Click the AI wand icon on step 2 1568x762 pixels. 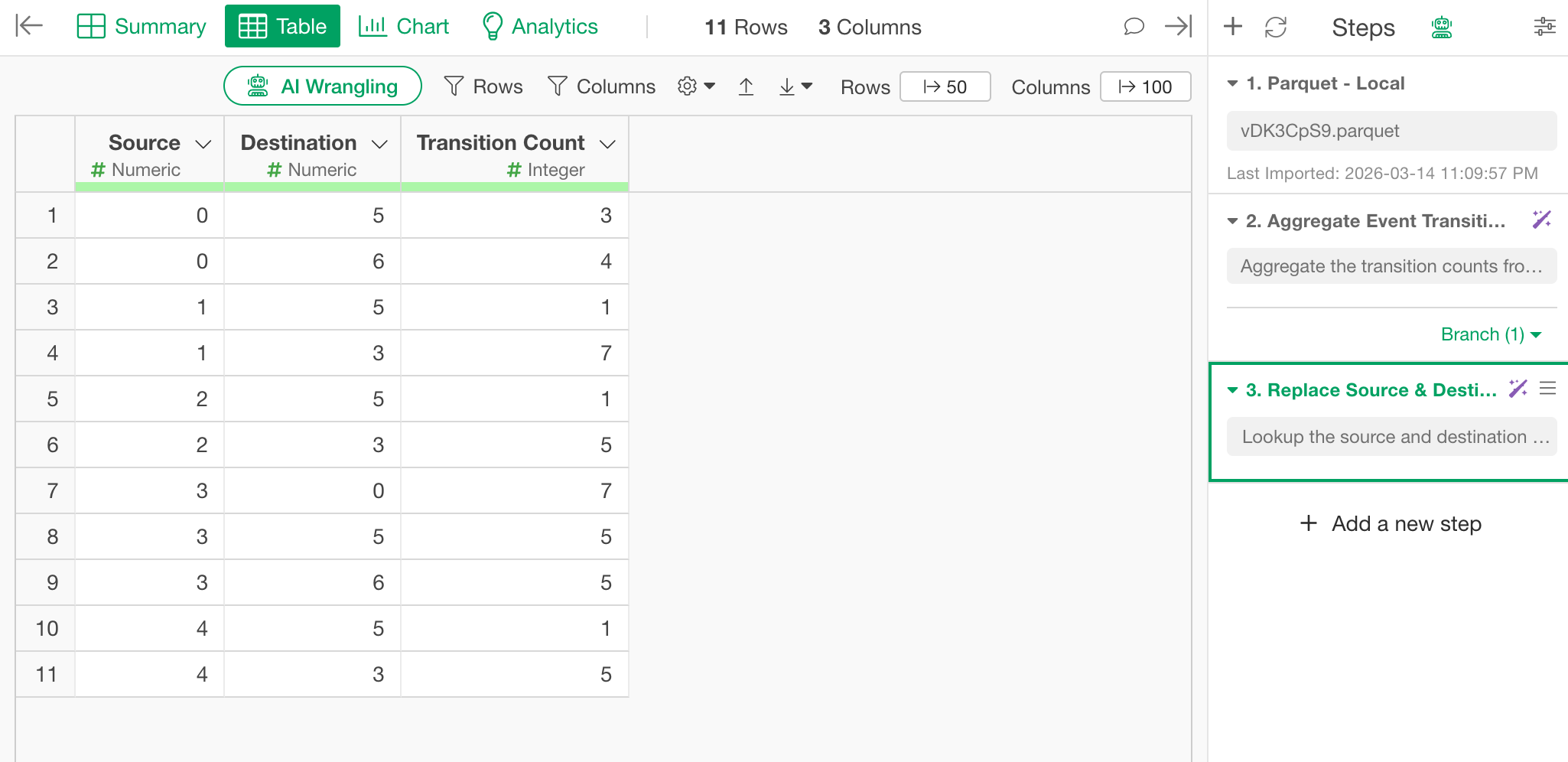click(1541, 220)
